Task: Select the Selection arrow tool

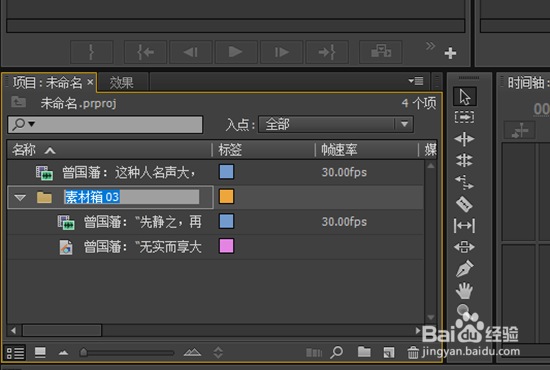Action: point(464,96)
